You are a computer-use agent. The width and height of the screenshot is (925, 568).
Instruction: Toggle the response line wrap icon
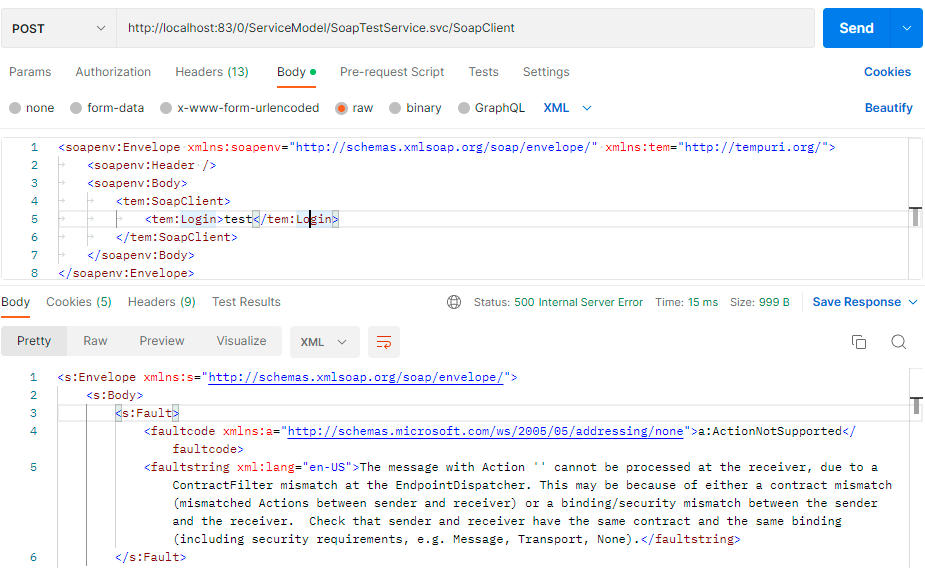[x=384, y=342]
